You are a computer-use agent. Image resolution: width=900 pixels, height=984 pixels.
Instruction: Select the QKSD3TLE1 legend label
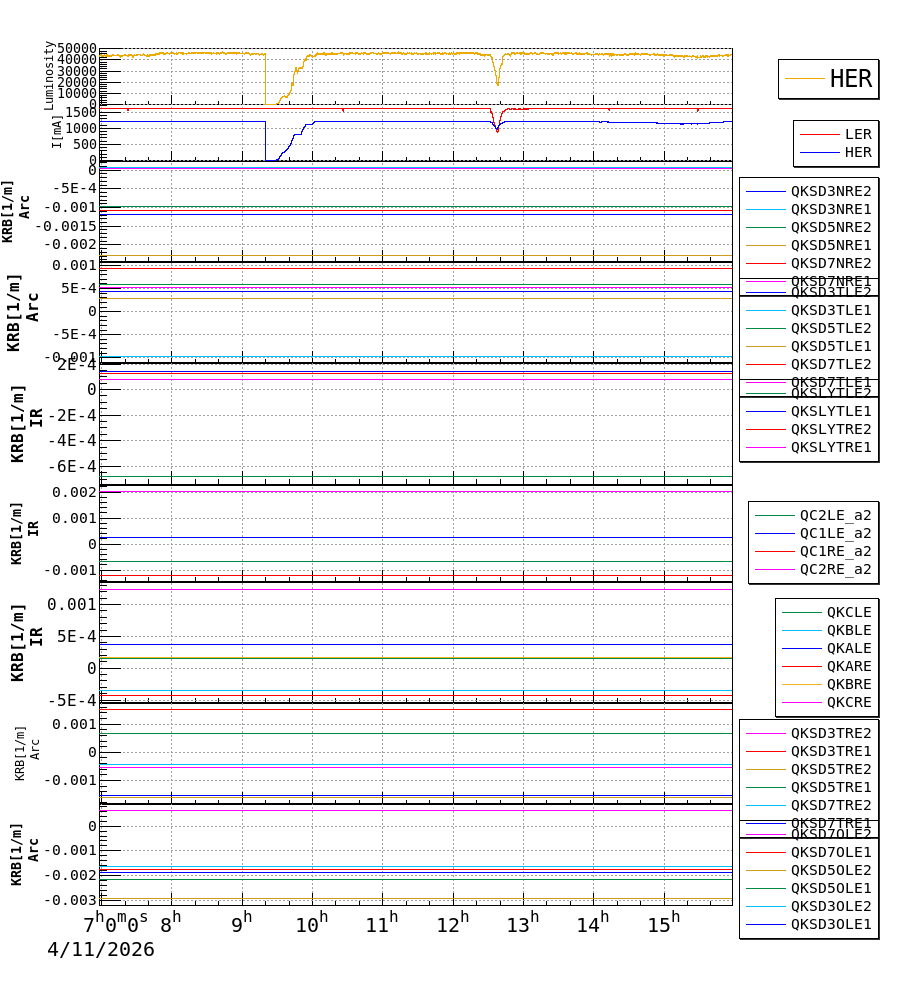[x=831, y=311]
